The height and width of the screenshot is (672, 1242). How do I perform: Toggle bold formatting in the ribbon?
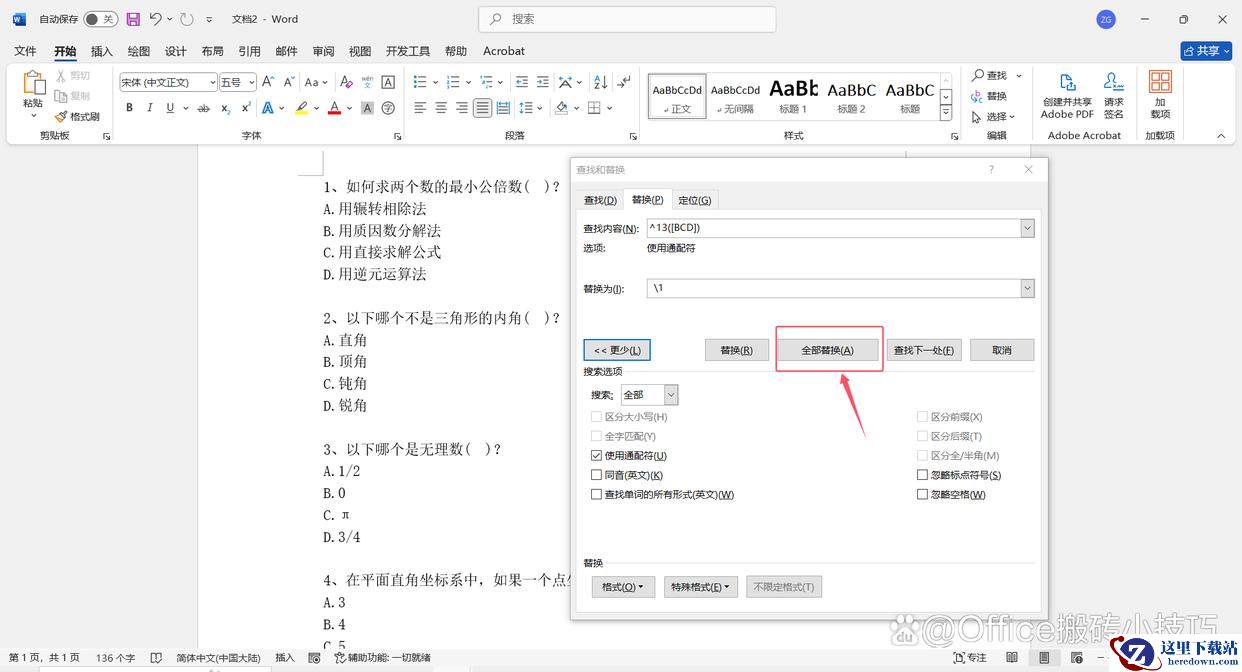click(129, 108)
